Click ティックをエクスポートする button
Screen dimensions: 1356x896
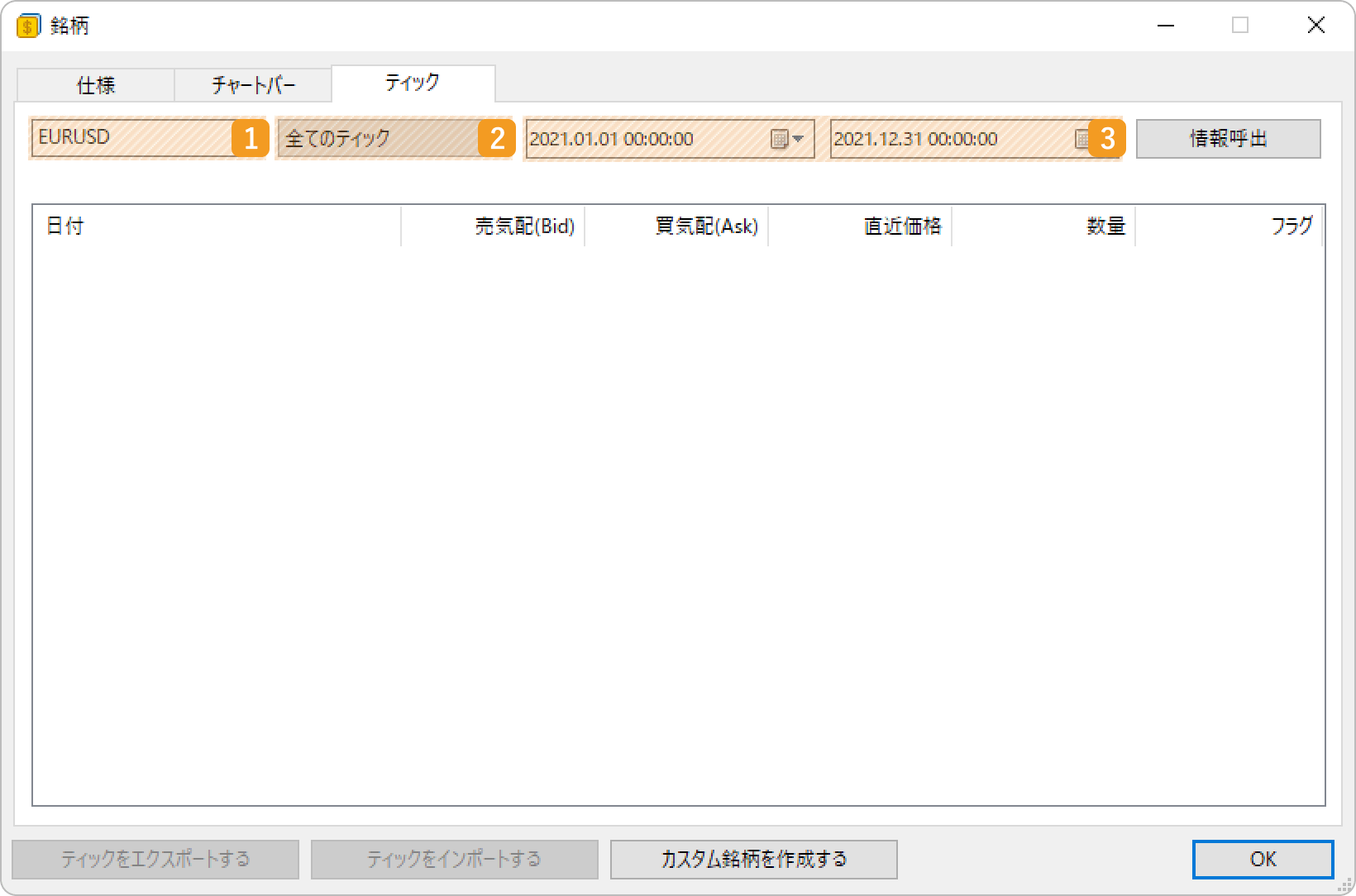coord(155,860)
